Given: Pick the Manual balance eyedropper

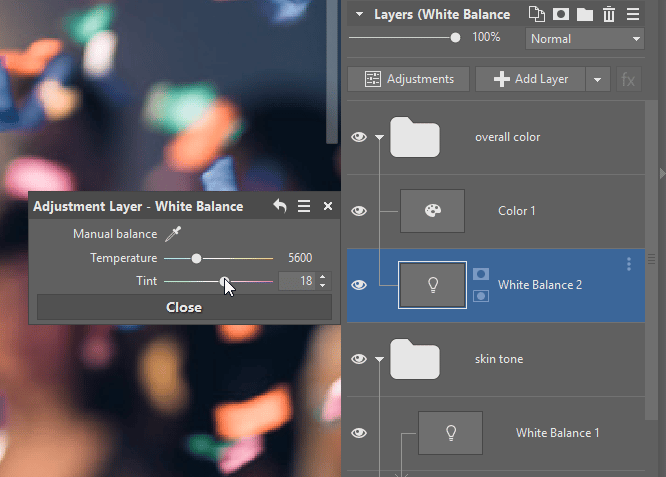Looking at the screenshot, I should 173,234.
